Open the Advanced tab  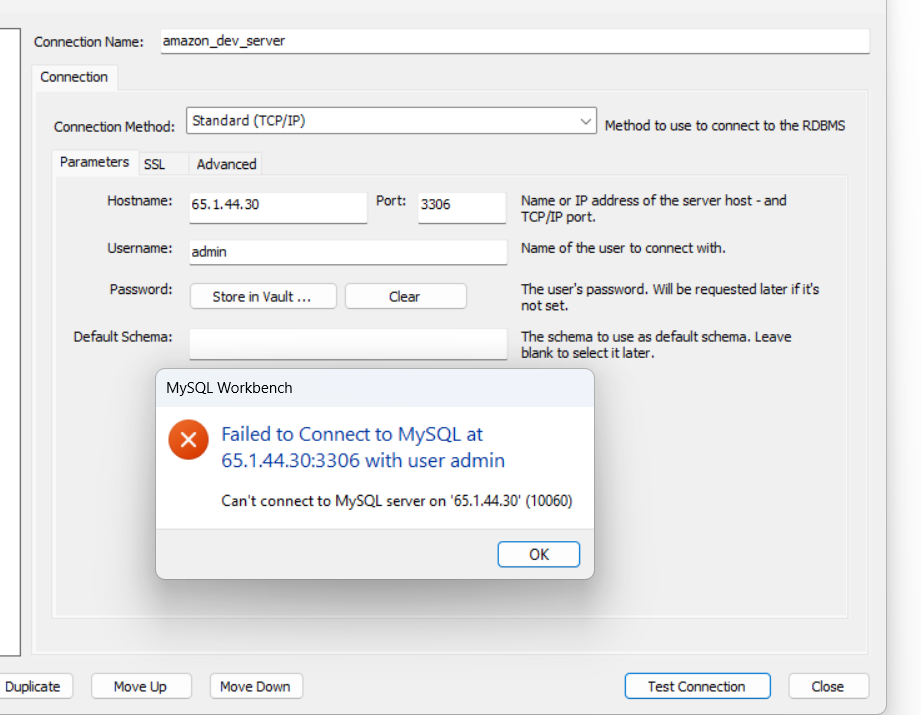(x=226, y=164)
